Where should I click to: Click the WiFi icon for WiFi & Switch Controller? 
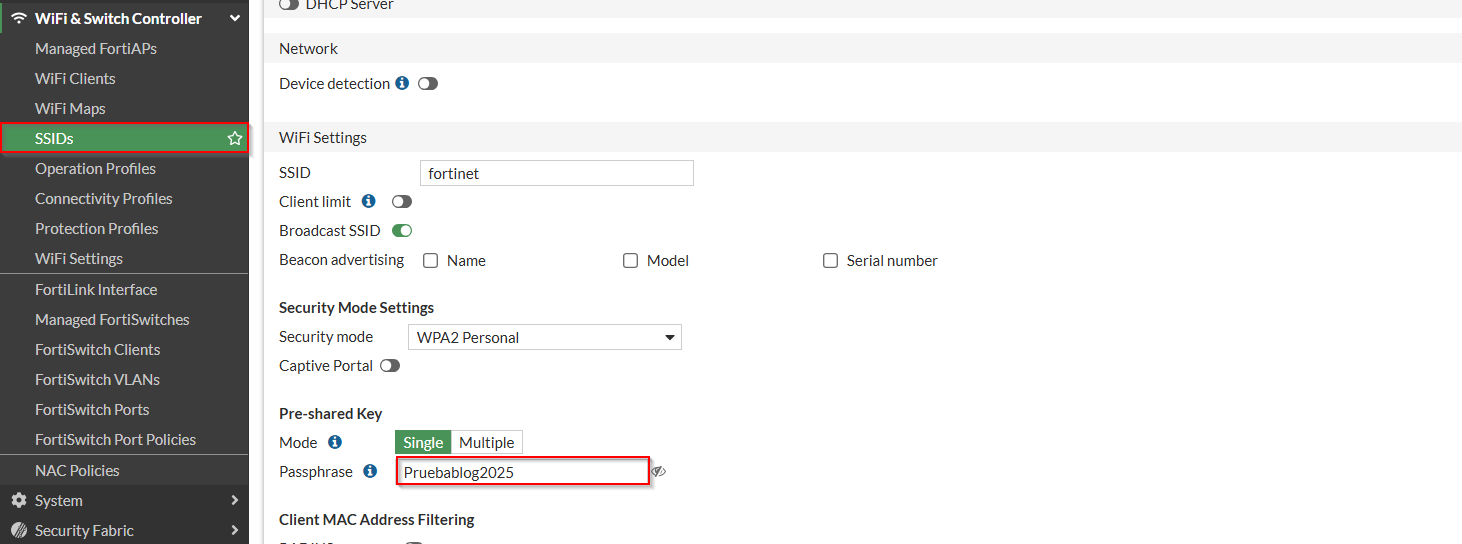[x=18, y=18]
